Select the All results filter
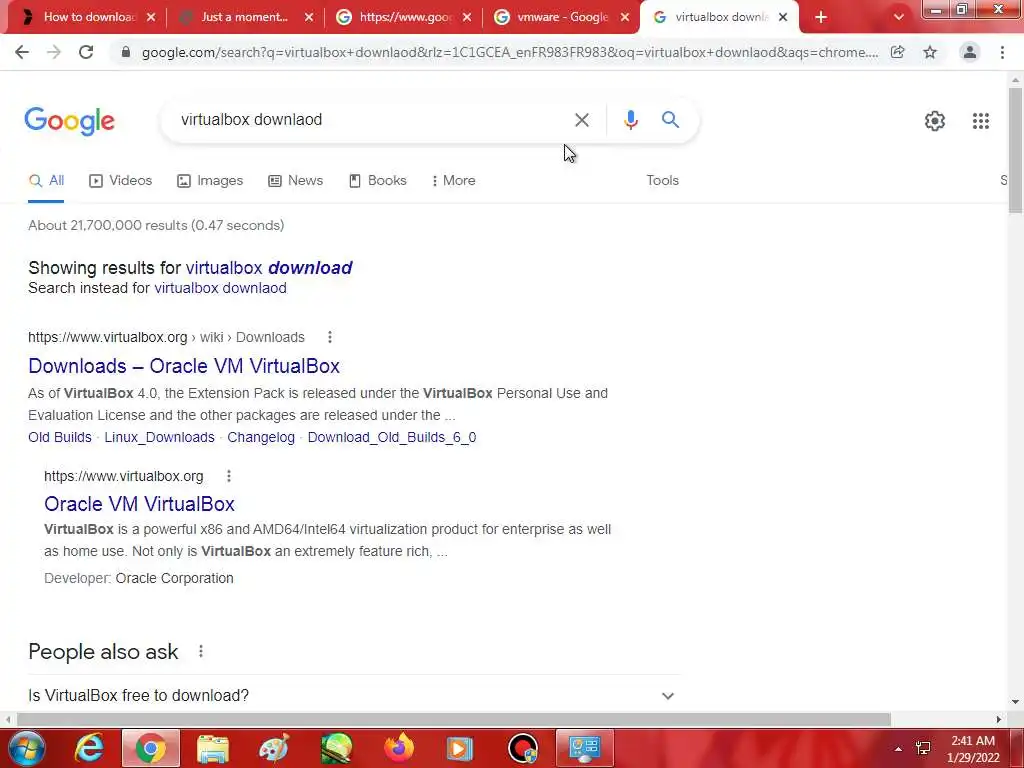 (46, 180)
